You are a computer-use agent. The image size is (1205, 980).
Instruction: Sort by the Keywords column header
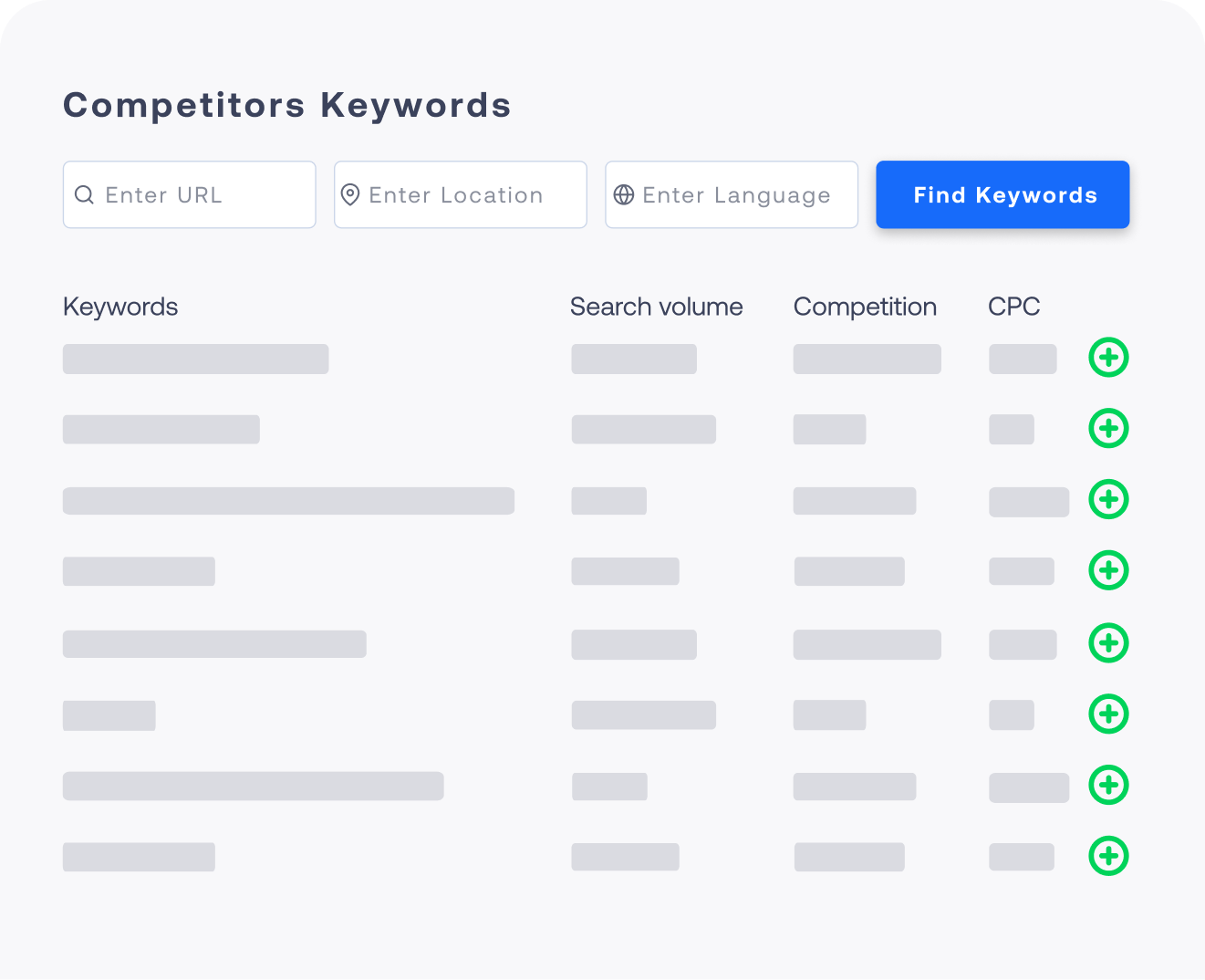(119, 307)
